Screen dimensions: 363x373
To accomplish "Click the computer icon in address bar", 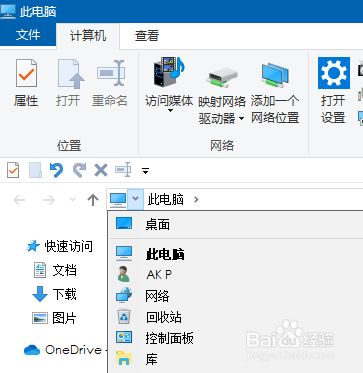I will click(x=118, y=200).
